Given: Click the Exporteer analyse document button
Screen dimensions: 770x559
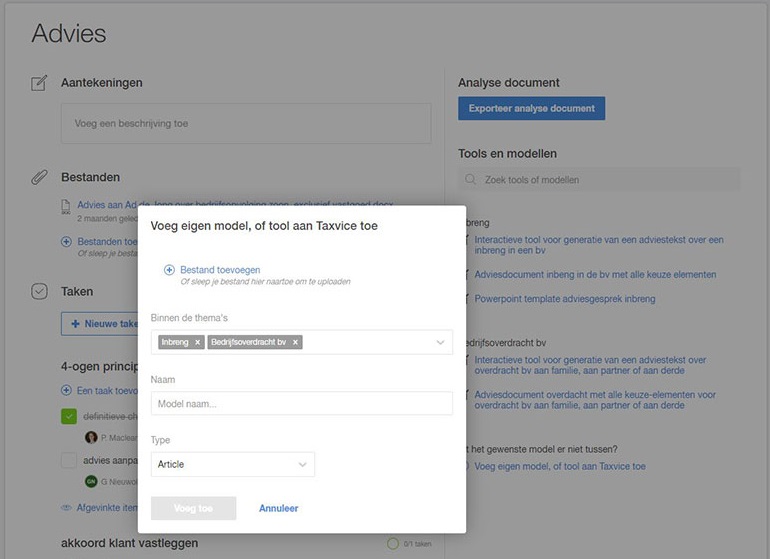Looking at the screenshot, I should 531,108.
